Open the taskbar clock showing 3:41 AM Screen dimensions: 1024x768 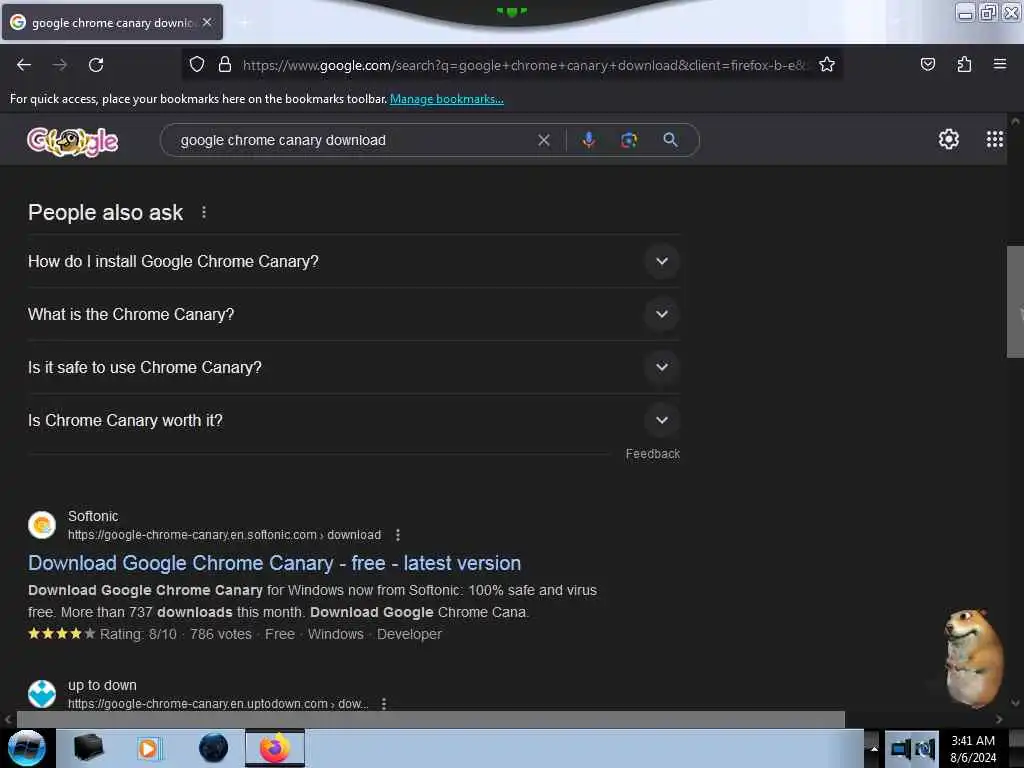973,748
